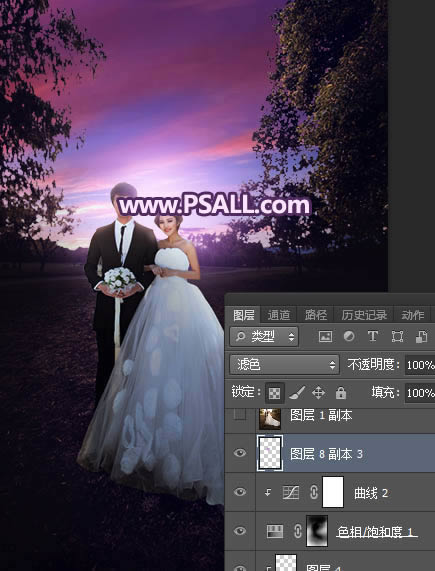Click the 不透明度 value field
The image size is (435, 571).
(x=420, y=365)
